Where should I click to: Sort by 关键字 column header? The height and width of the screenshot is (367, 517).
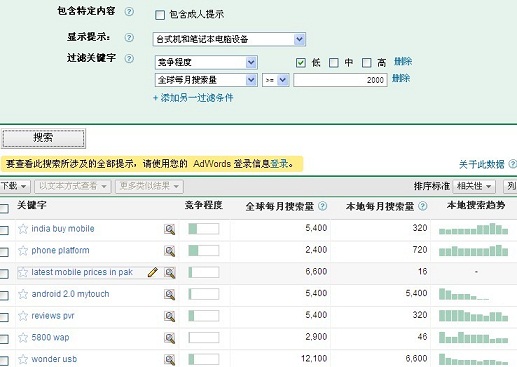(32, 205)
